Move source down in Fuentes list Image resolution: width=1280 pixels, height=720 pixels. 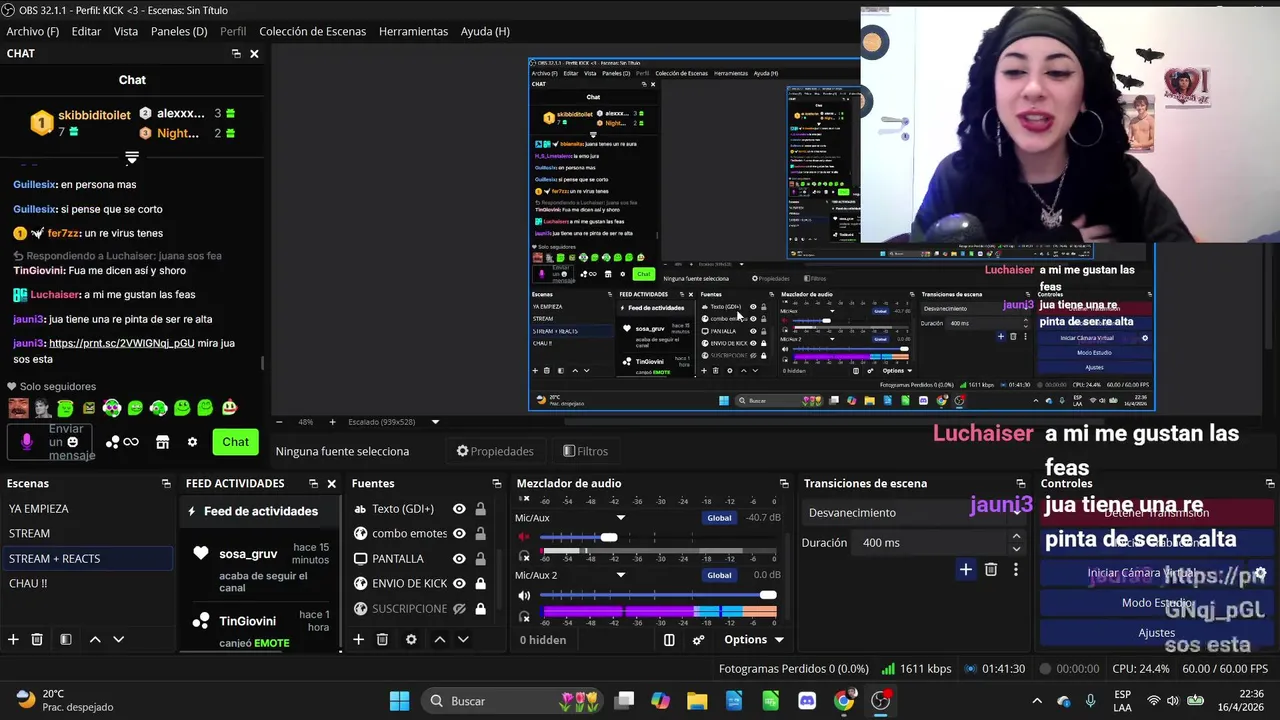click(x=463, y=639)
